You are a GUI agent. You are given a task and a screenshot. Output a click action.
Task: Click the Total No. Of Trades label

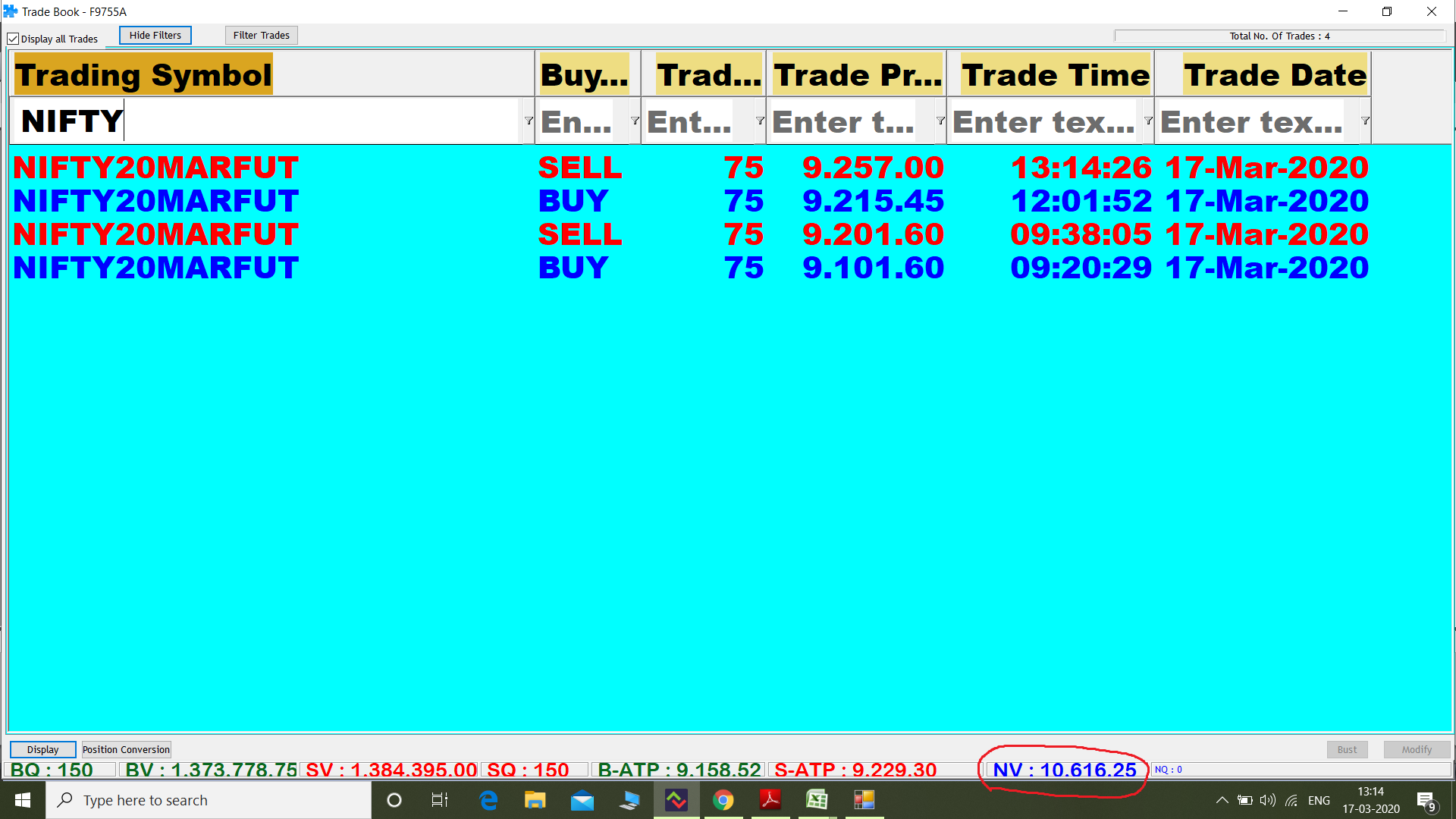pos(1280,36)
